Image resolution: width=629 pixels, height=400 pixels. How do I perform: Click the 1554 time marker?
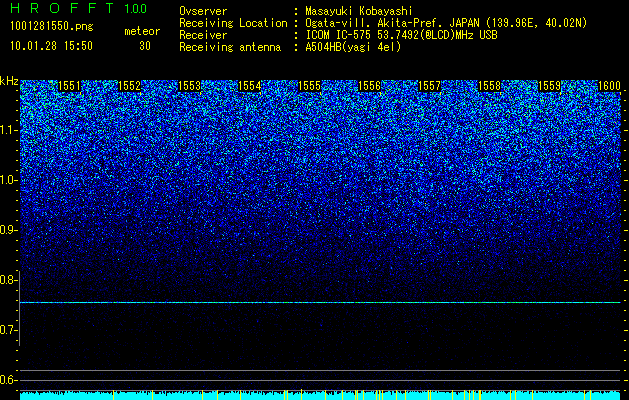tap(250, 86)
